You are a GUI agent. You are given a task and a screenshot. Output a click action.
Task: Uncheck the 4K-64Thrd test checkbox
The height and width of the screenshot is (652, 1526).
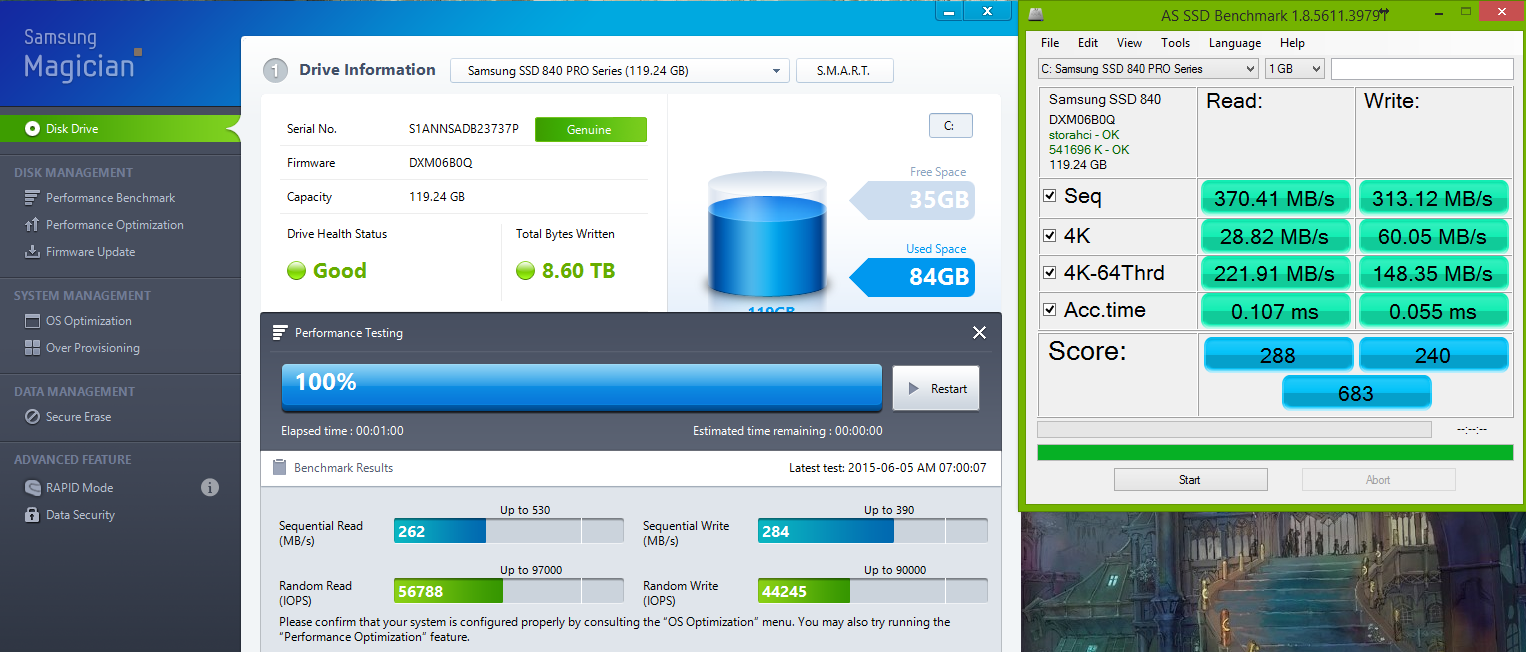click(x=1050, y=272)
